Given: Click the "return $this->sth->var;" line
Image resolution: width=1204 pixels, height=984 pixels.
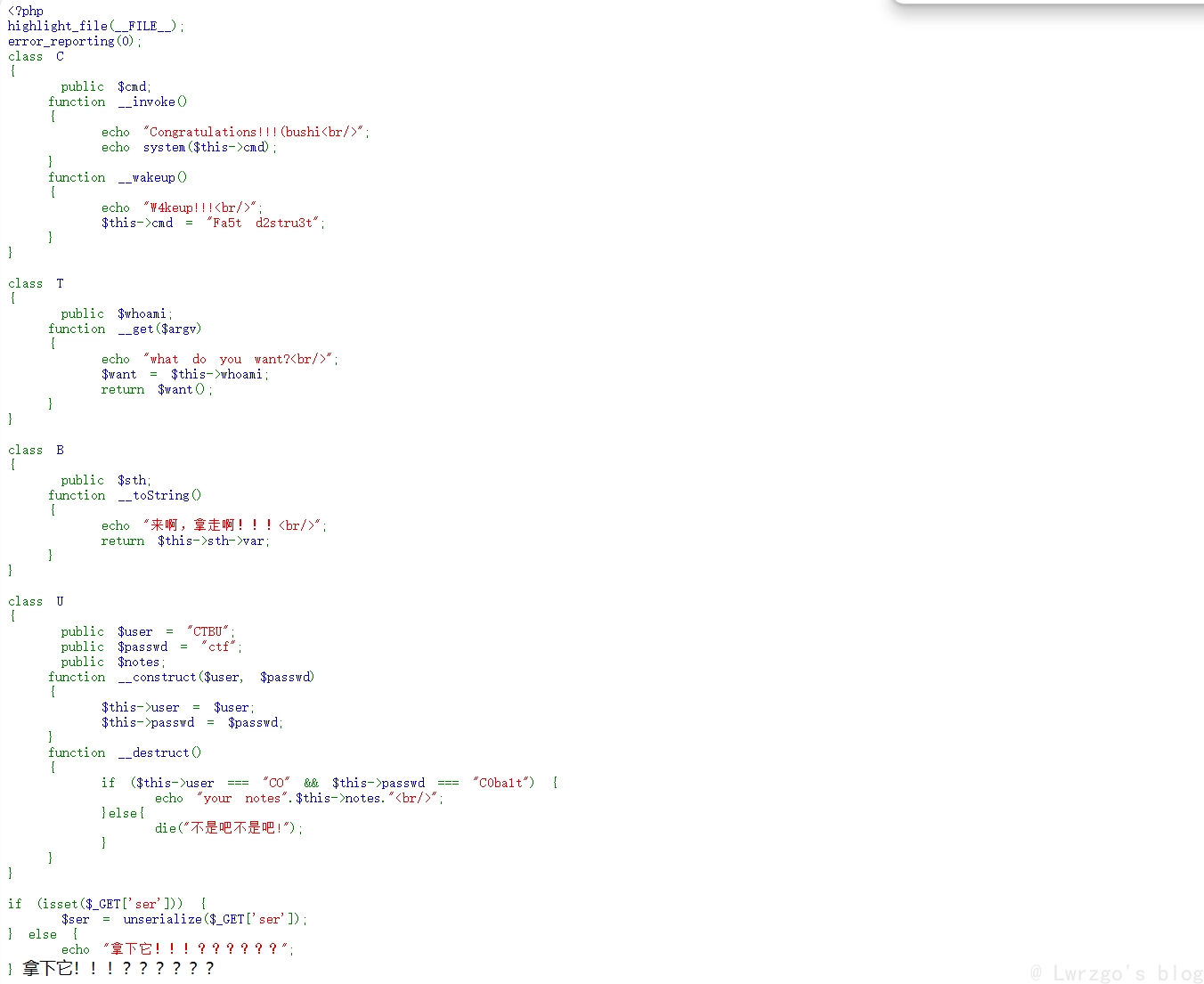Looking at the screenshot, I should (x=185, y=541).
